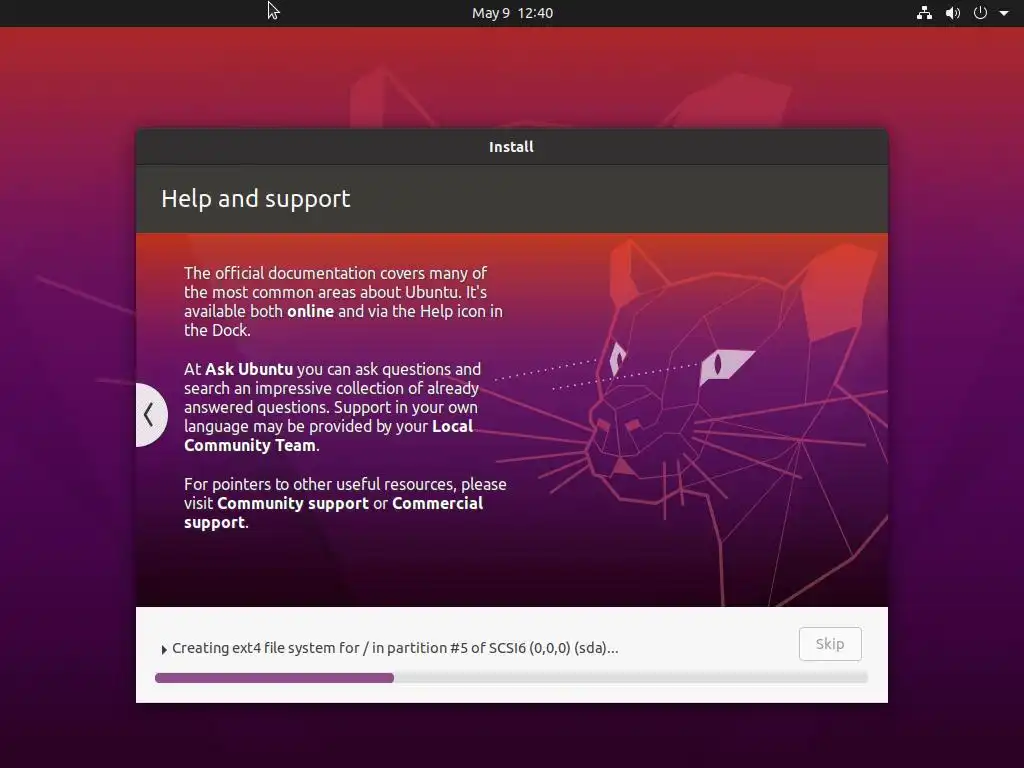Open the clock showing May 9 12:40
The image size is (1024, 768).
coord(513,13)
